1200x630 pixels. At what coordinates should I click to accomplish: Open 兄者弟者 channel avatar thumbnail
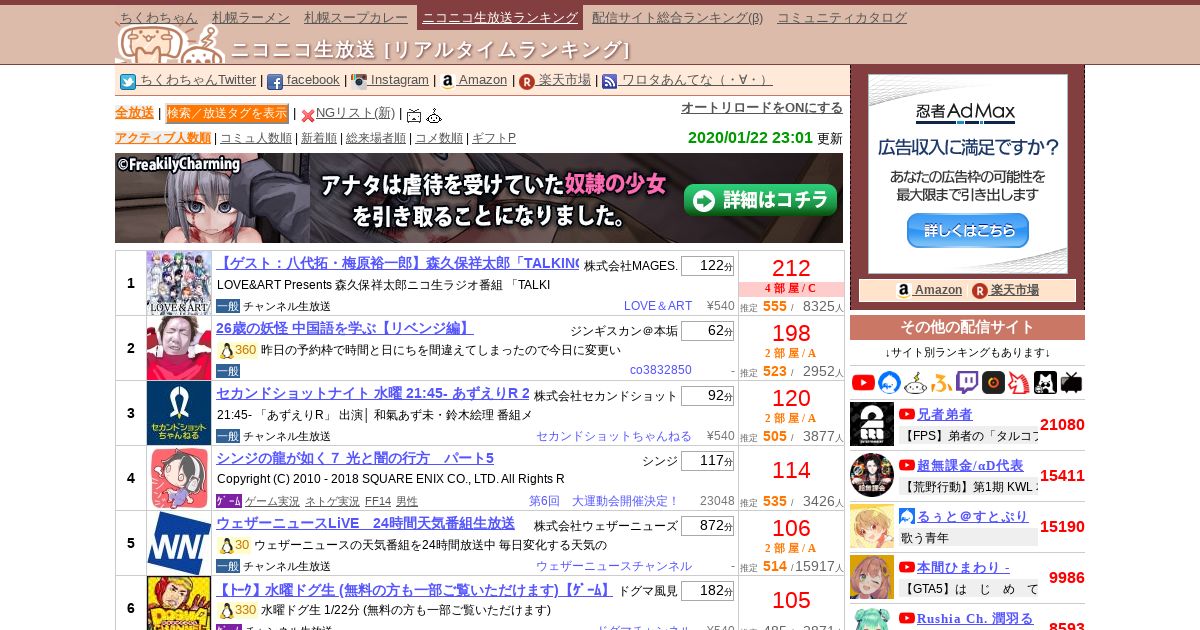click(x=872, y=424)
